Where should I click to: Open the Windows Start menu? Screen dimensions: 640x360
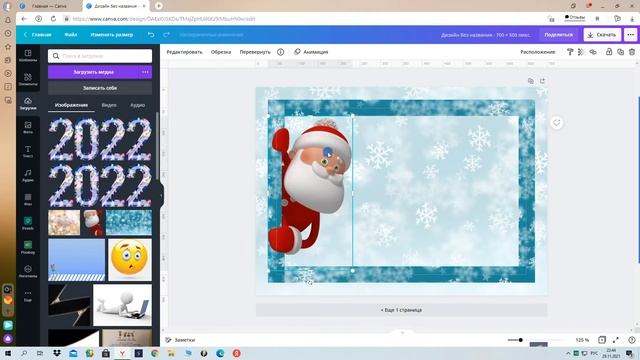tap(8, 353)
